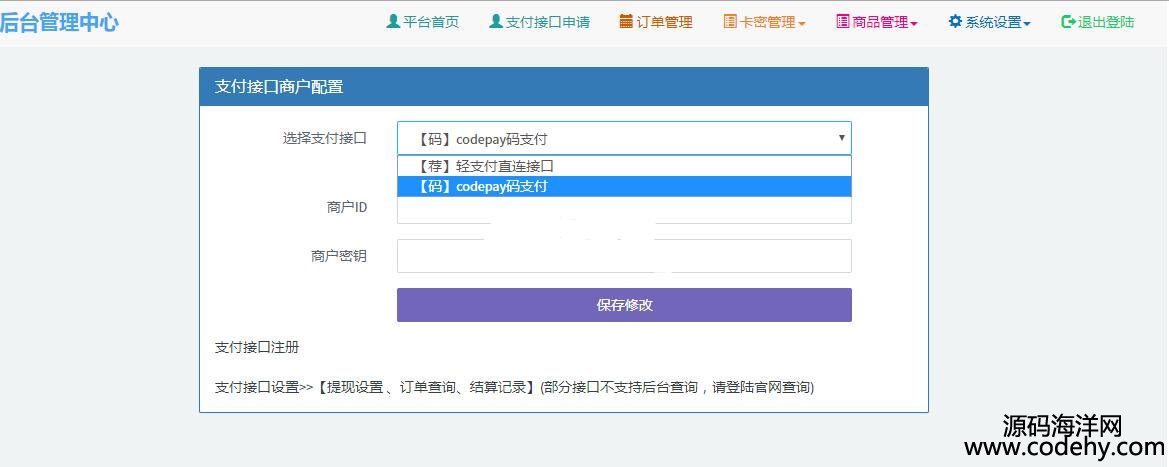Click the user icon beside 平台首页

coord(393,22)
